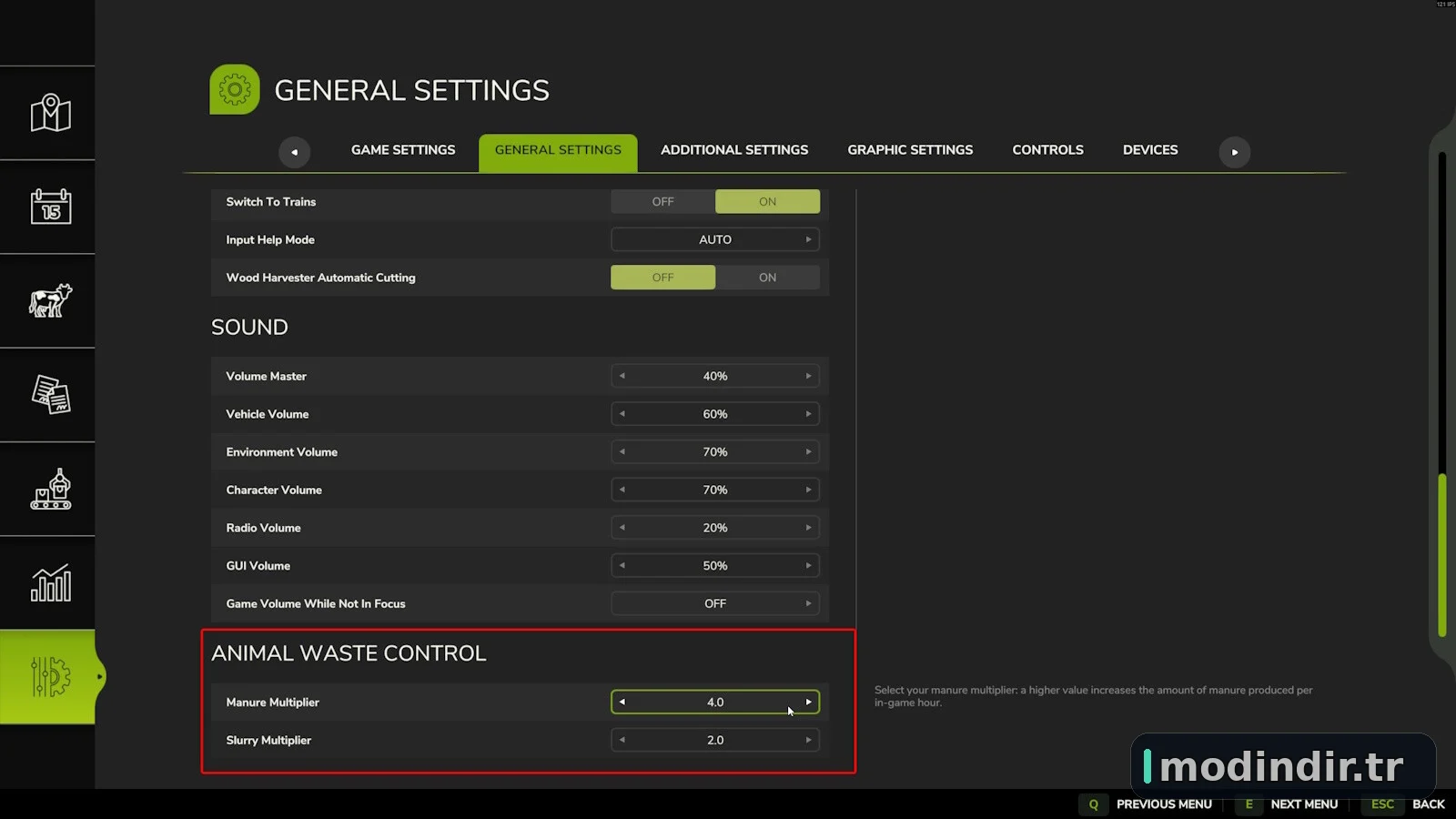The height and width of the screenshot is (819, 1456).
Task: Increase Environment Volume with right arrow
Action: (x=808, y=452)
